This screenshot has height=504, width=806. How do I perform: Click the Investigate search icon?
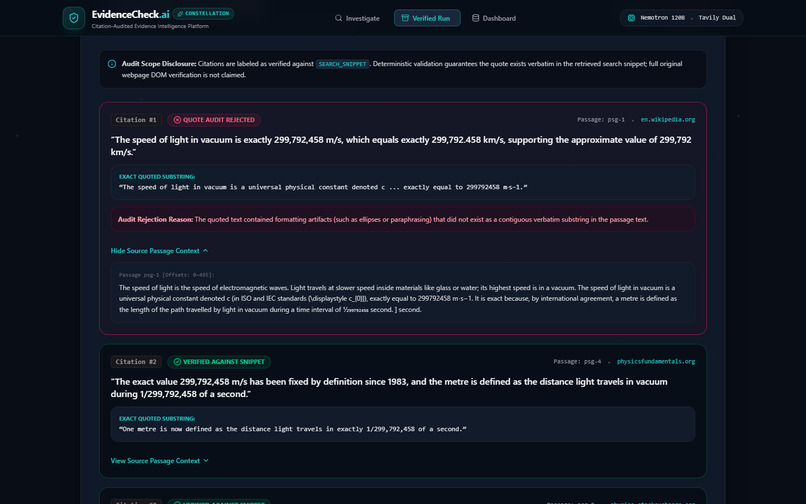tap(338, 18)
